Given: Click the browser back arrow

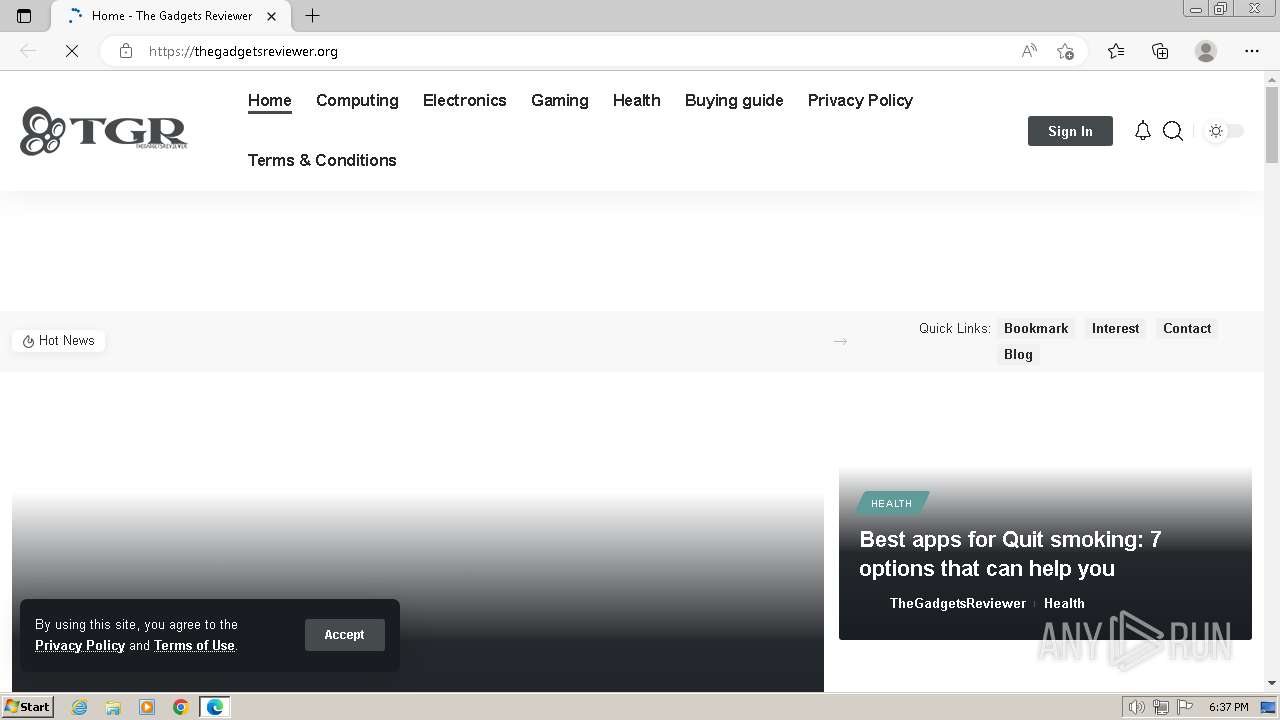Looking at the screenshot, I should (28, 51).
